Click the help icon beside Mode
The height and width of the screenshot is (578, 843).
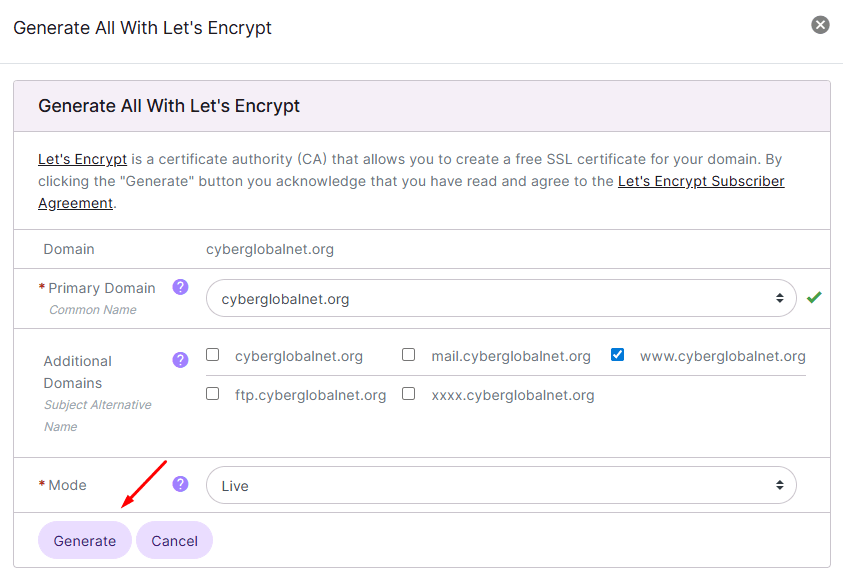(180, 484)
